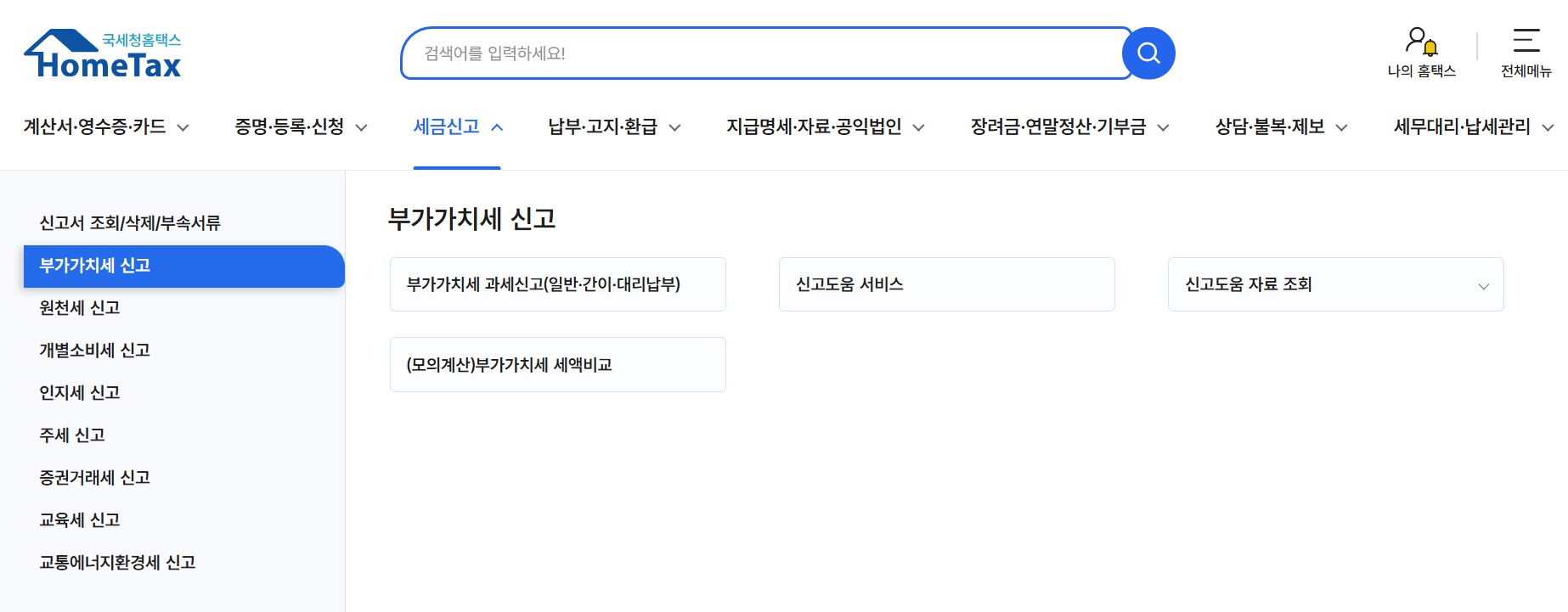The width and height of the screenshot is (1568, 612).
Task: Open the 증명·등록·신청 menu
Action: (289, 127)
